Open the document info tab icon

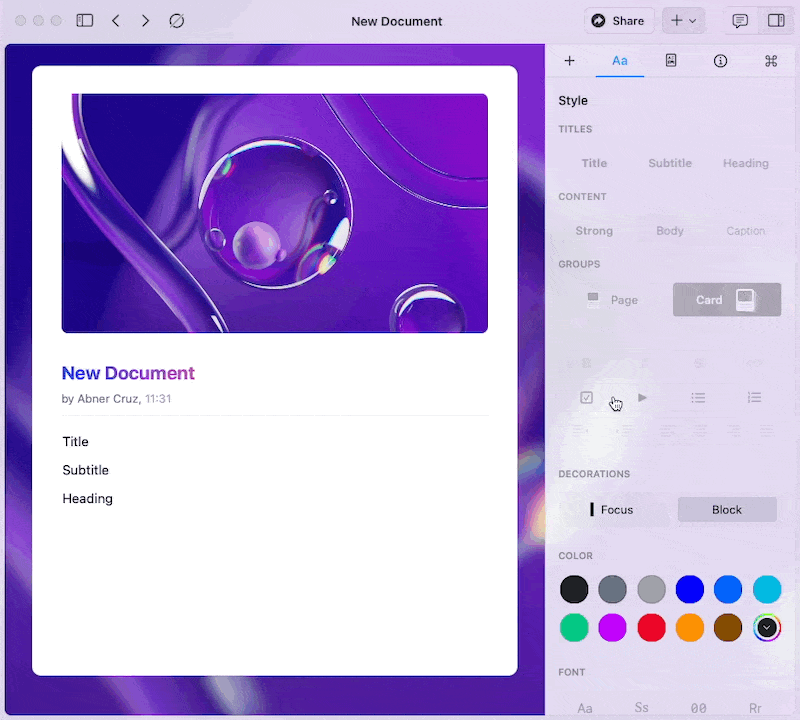pyautogui.click(x=720, y=61)
